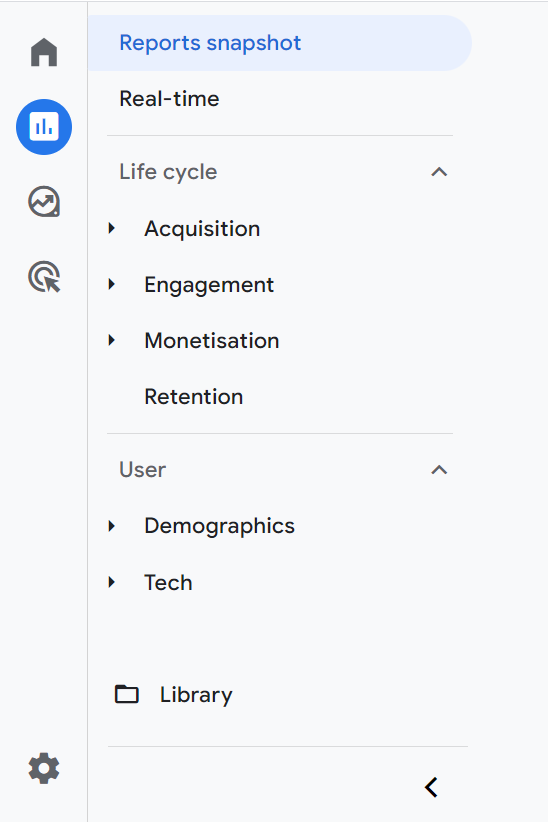Expand the Tech triangle arrow
Viewport: 548px width, 822px height.
(x=111, y=582)
